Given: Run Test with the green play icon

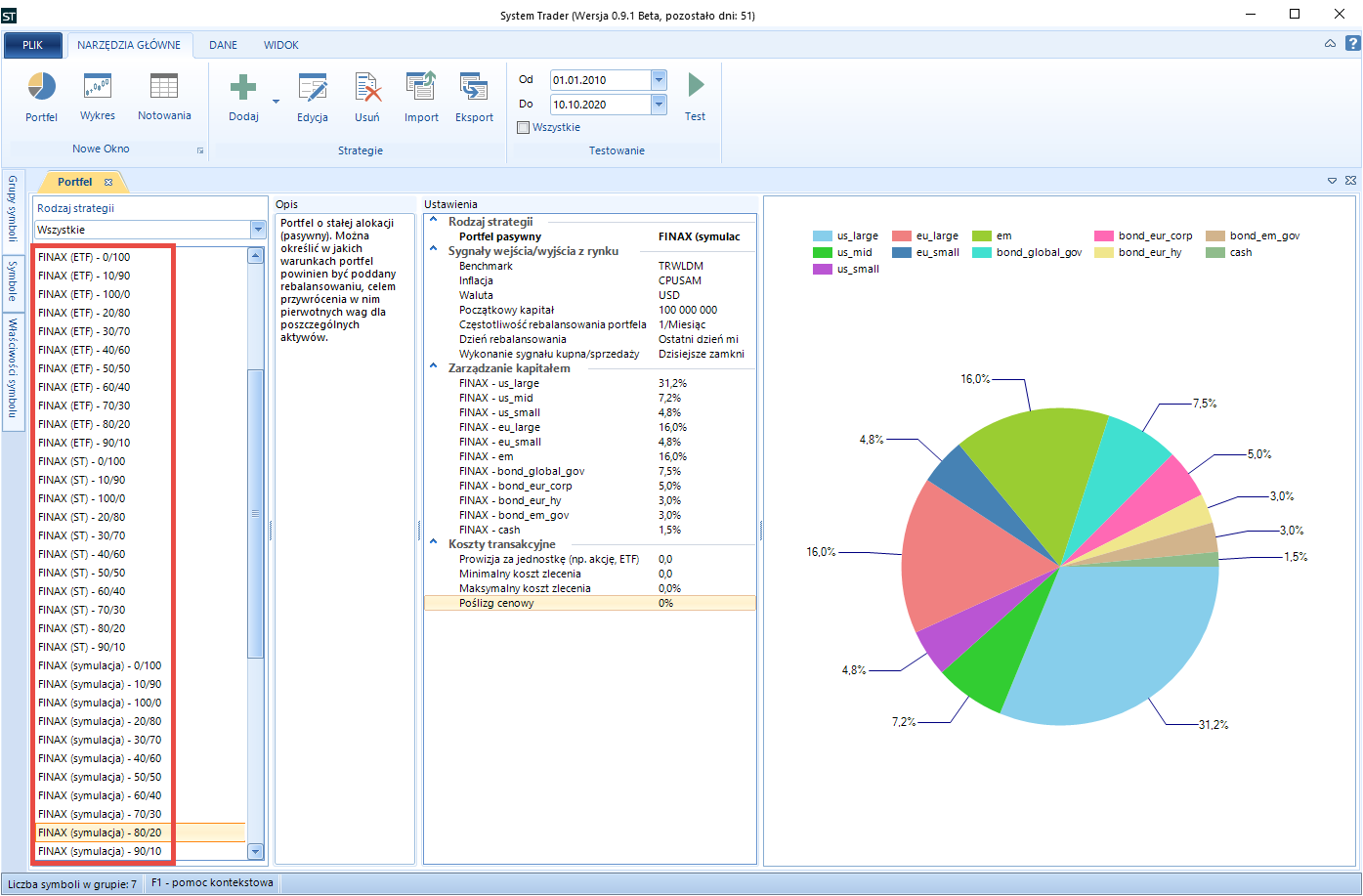Looking at the screenshot, I should click(695, 86).
